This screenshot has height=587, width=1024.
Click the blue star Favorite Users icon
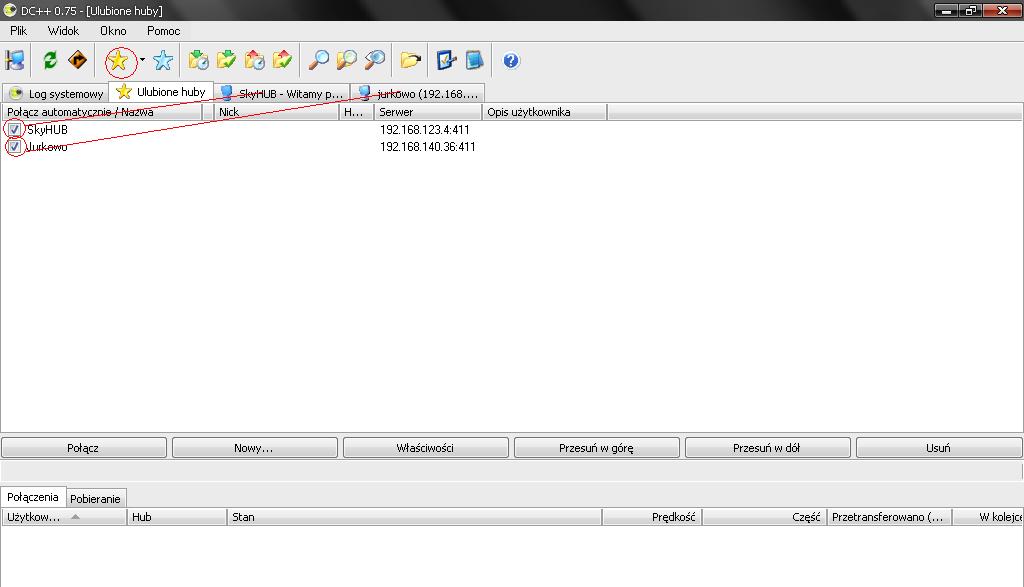click(163, 61)
